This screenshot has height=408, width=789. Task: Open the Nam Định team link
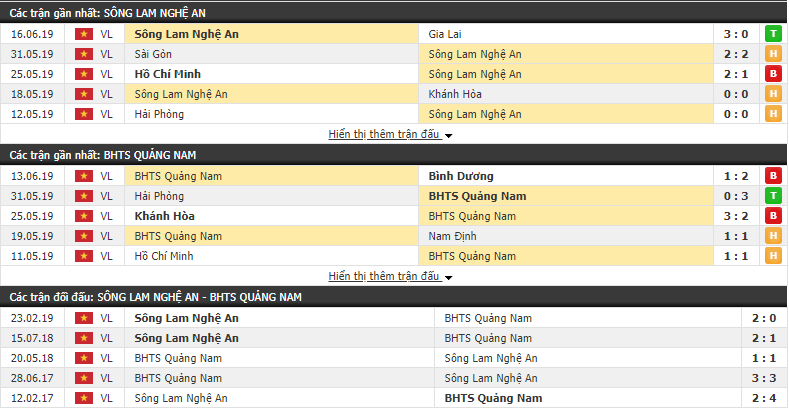tap(452, 236)
